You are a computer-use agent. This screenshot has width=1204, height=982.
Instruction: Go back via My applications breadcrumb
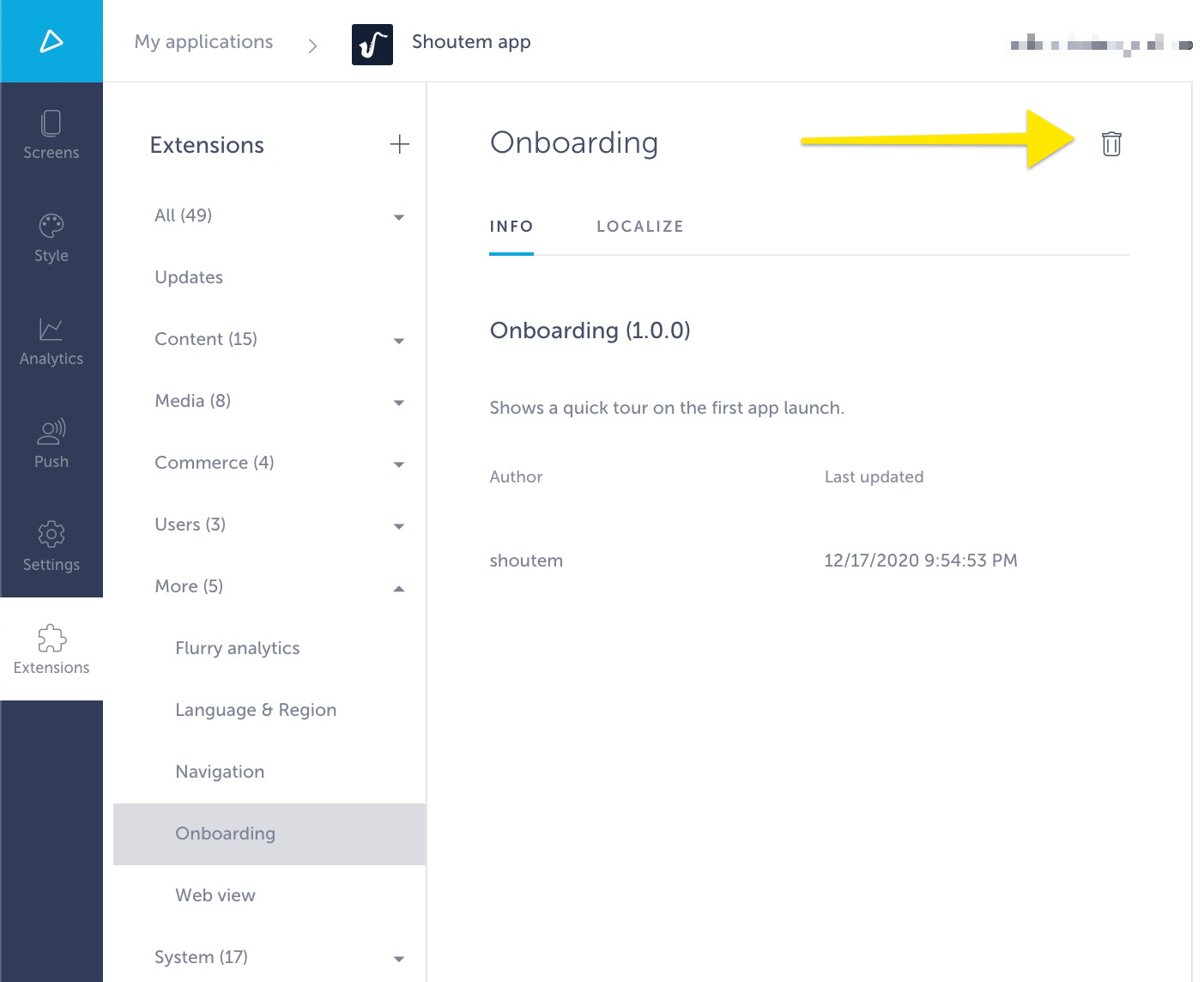(x=203, y=41)
